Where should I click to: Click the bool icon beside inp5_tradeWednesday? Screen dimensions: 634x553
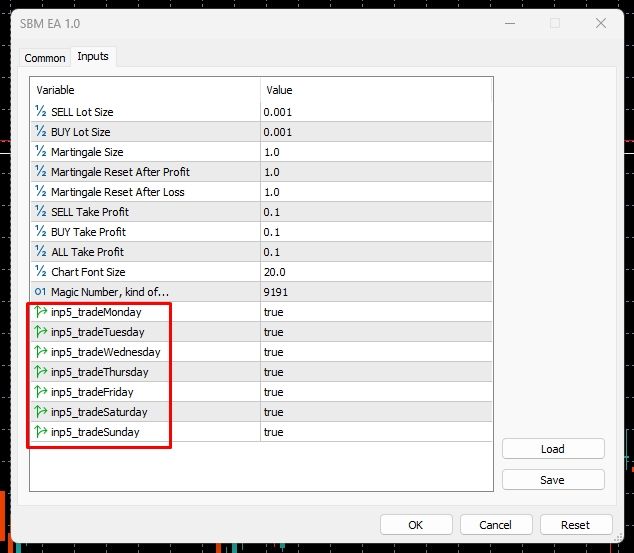click(40, 352)
